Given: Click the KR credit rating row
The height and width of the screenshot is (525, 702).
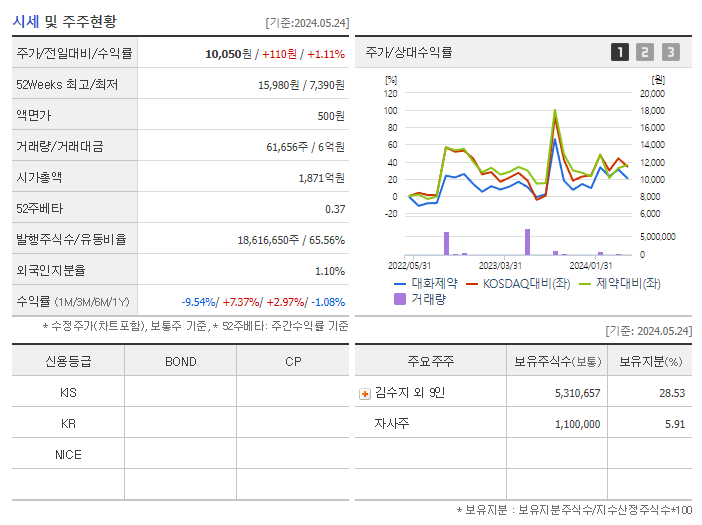Looking at the screenshot, I should (x=180, y=423).
